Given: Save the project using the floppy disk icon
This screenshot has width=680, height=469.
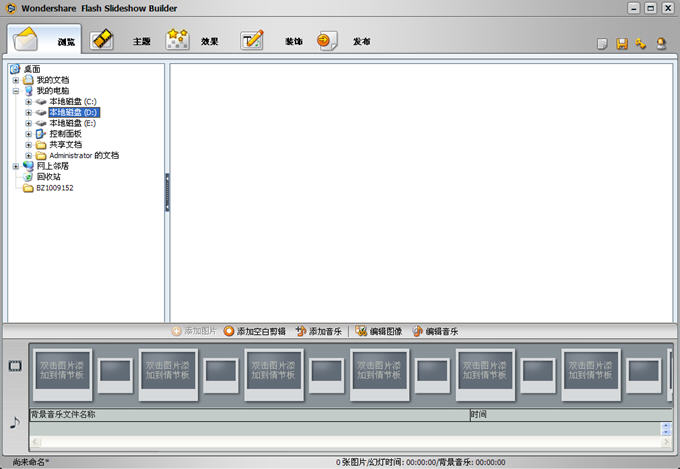Looking at the screenshot, I should pos(622,44).
